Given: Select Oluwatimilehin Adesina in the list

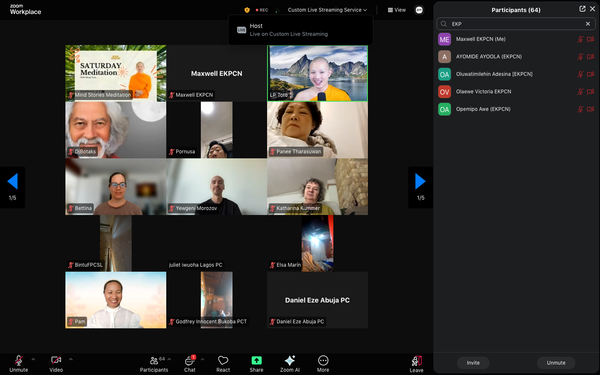Looking at the screenshot, I should click(516, 74).
